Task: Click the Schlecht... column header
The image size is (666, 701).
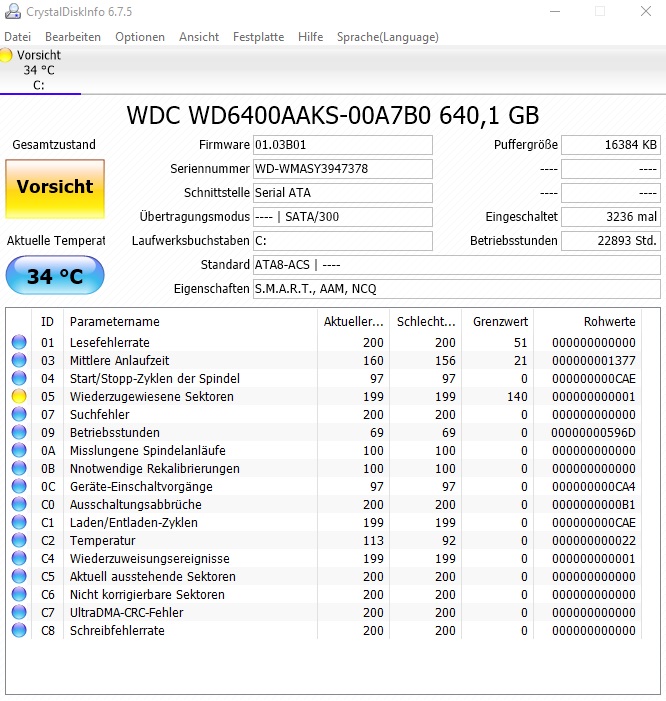Action: tap(426, 321)
